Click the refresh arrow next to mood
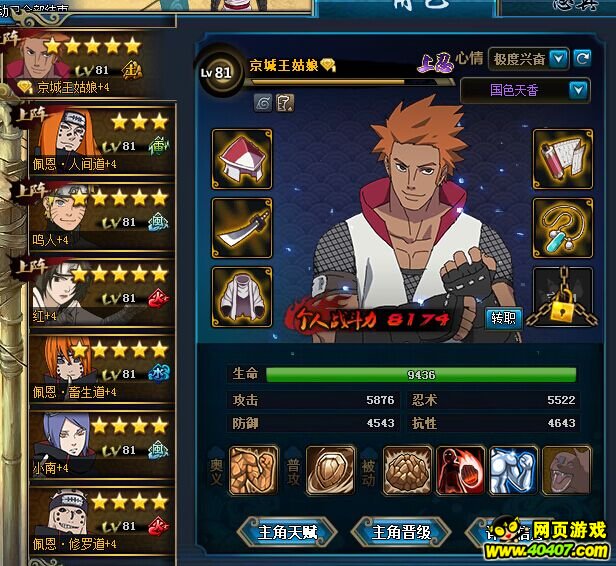The height and width of the screenshot is (566, 616). click(x=582, y=59)
